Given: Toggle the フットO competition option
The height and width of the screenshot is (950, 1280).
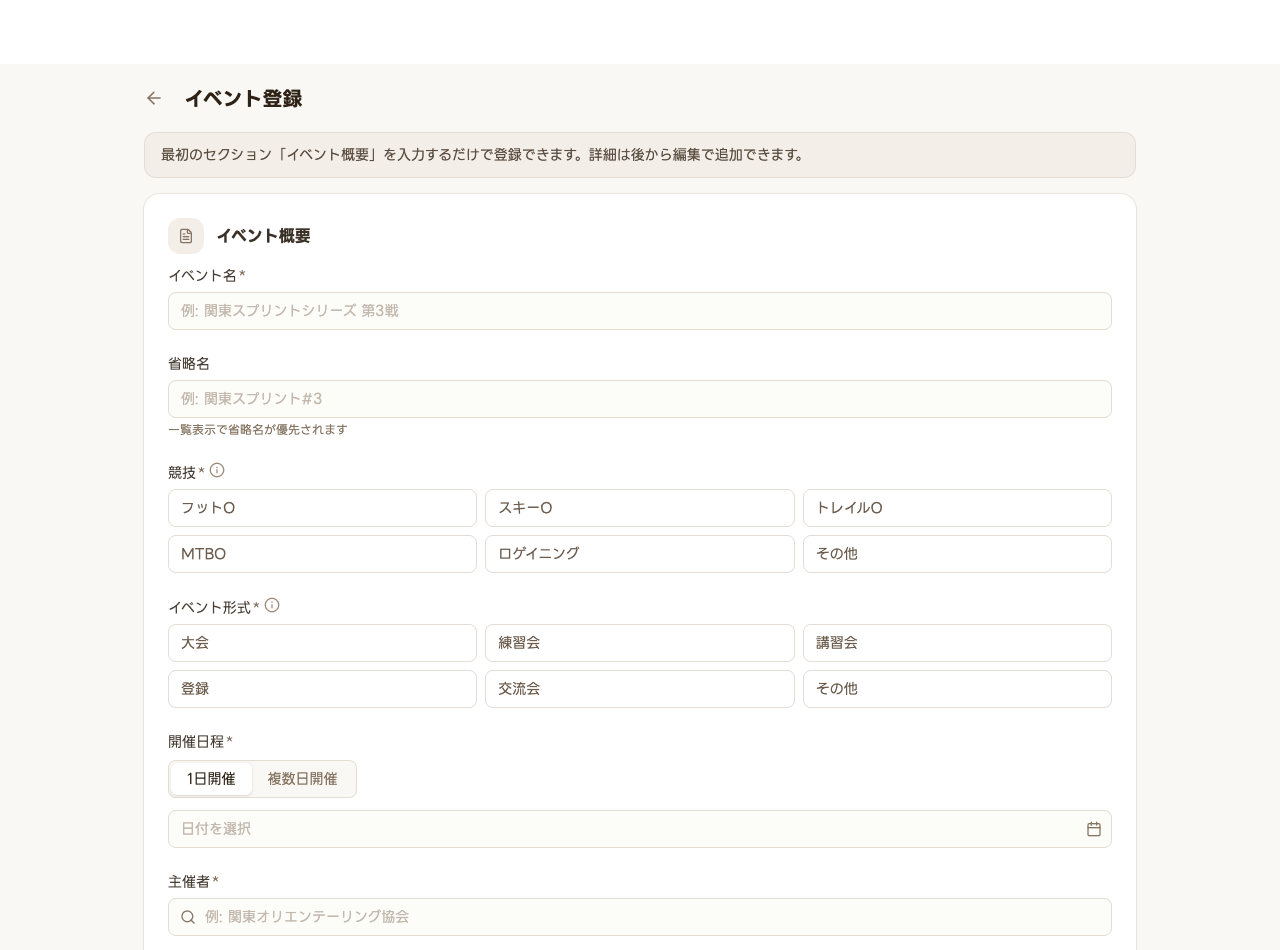Looking at the screenshot, I should tap(322, 508).
